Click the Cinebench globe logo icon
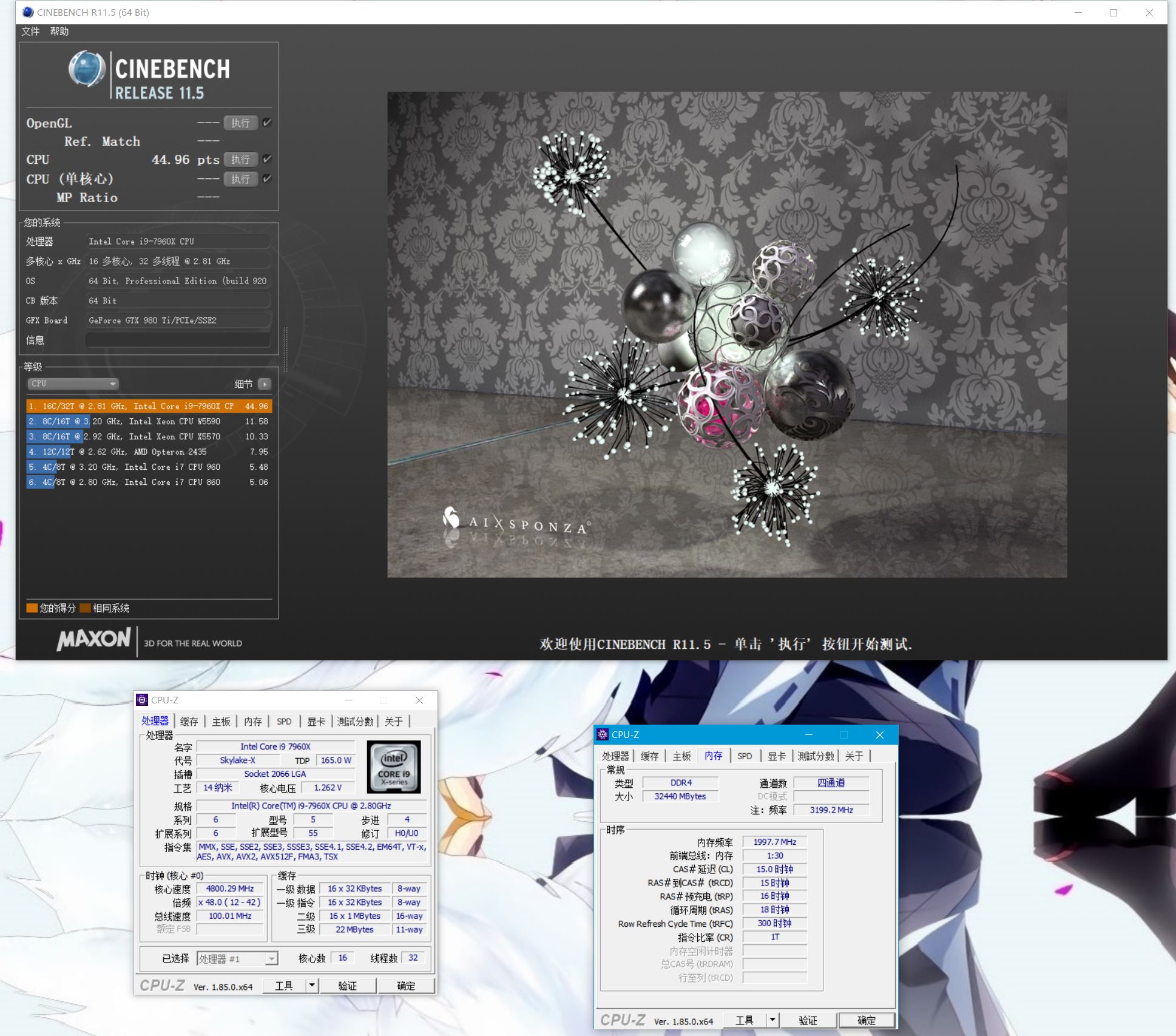This screenshot has height=1036, width=1176. pos(87,69)
